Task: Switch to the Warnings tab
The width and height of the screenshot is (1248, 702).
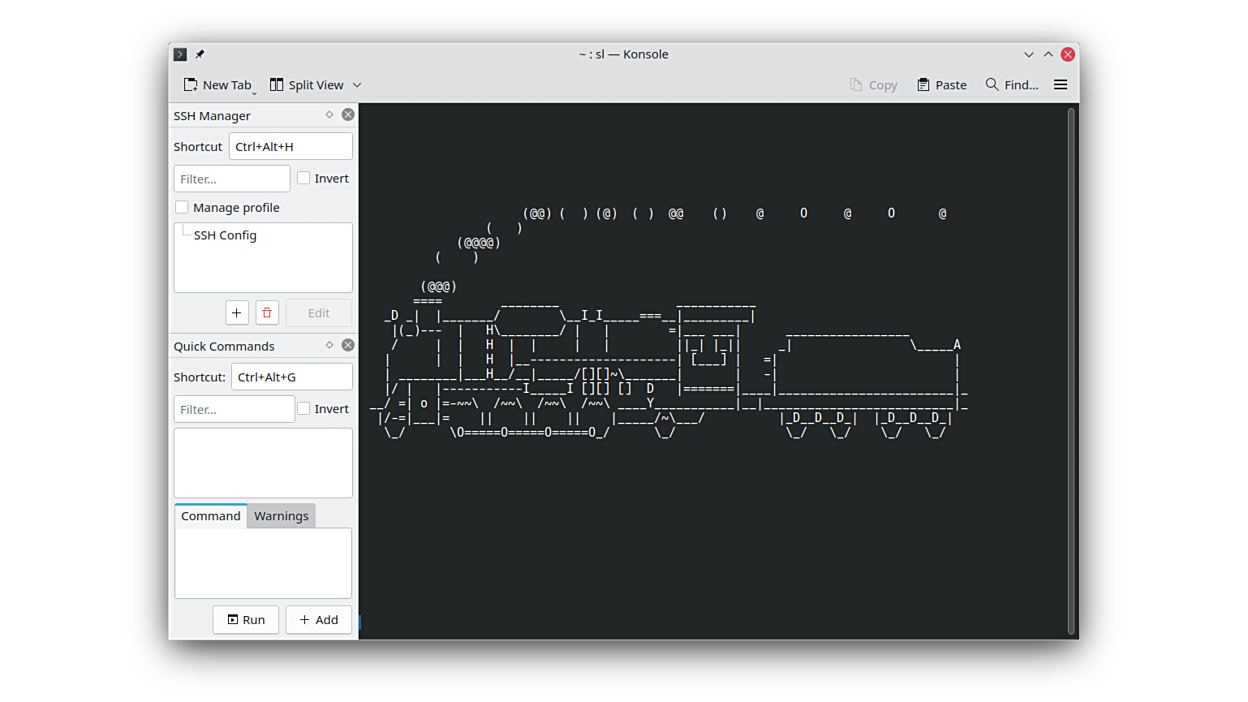Action: click(281, 516)
